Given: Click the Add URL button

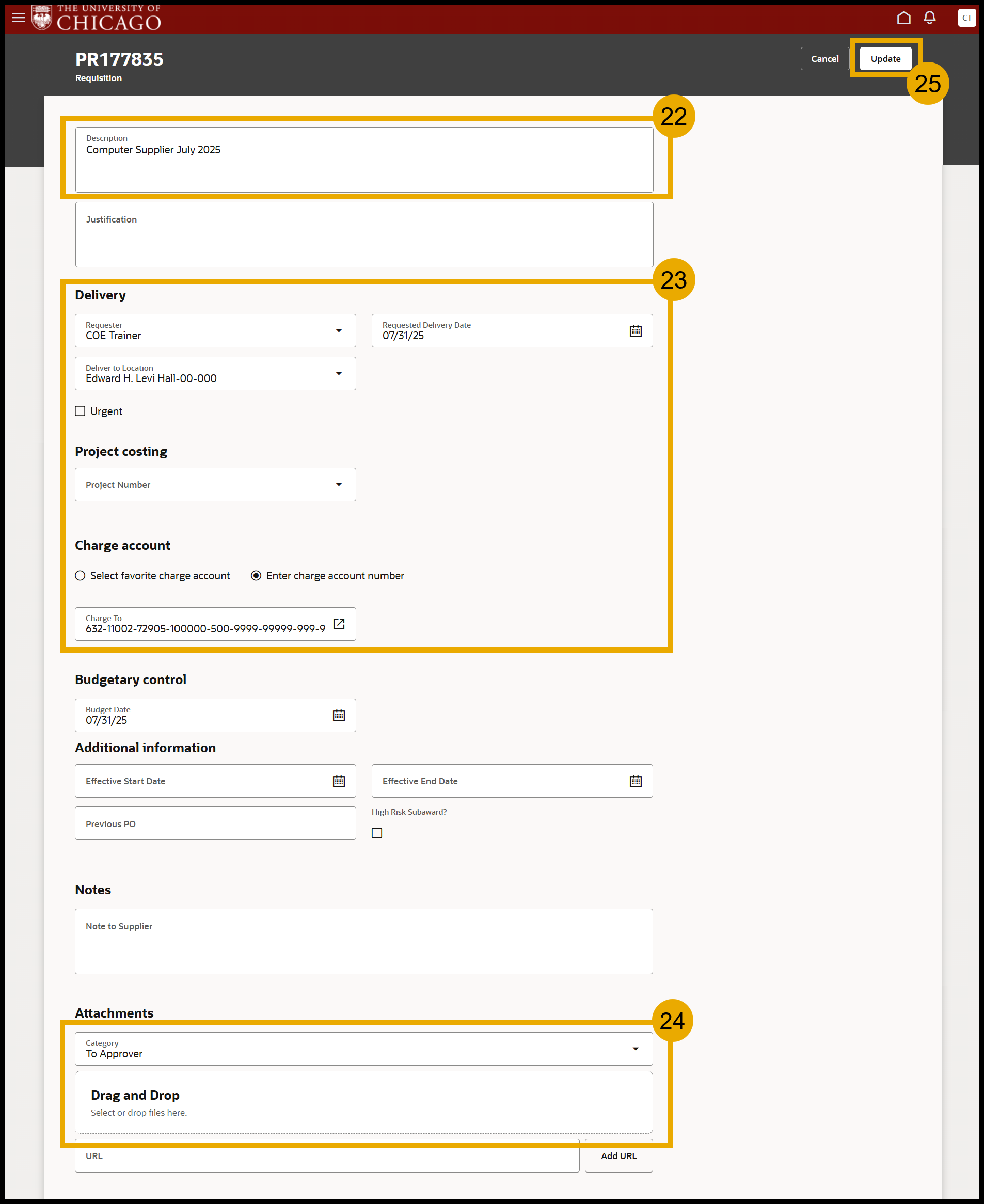Looking at the screenshot, I should tap(618, 1157).
